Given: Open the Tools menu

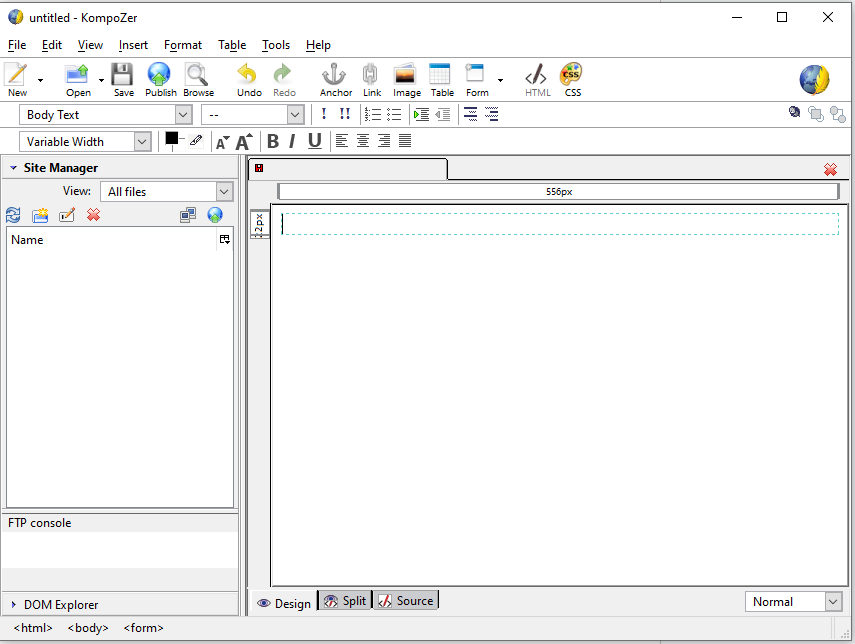Looking at the screenshot, I should (276, 45).
